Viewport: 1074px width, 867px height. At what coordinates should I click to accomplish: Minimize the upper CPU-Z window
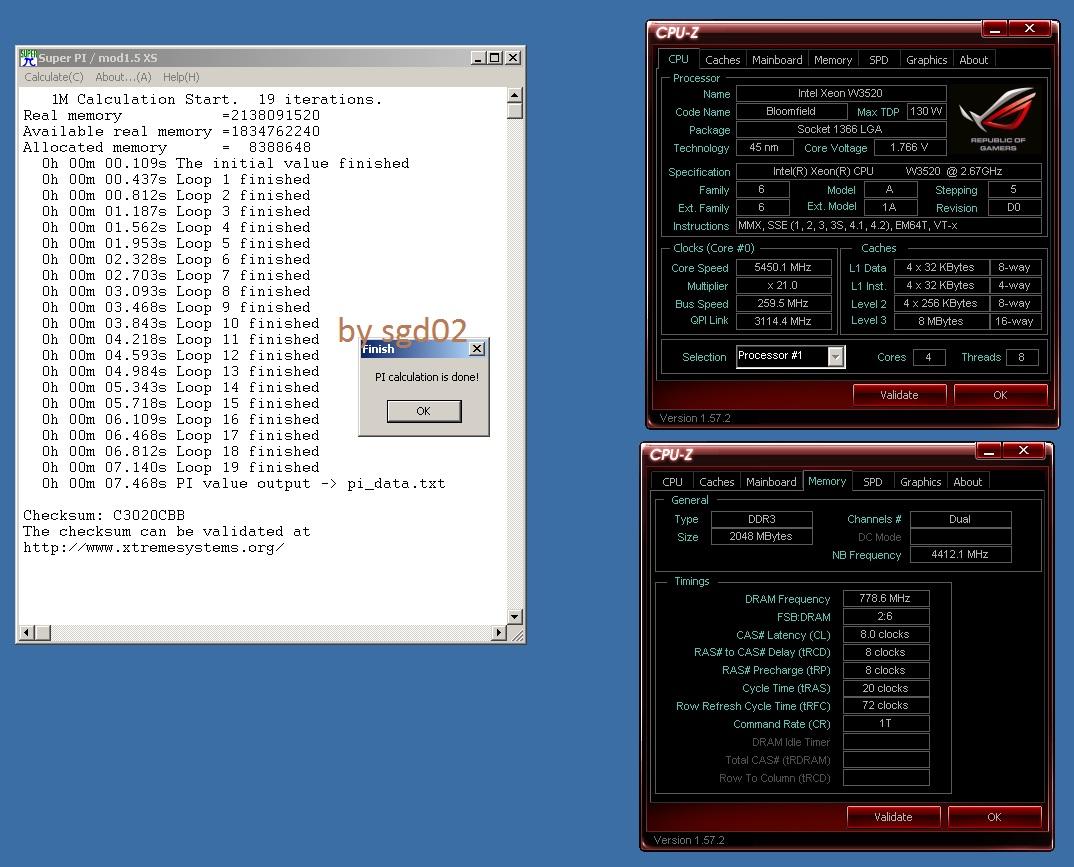click(x=995, y=29)
